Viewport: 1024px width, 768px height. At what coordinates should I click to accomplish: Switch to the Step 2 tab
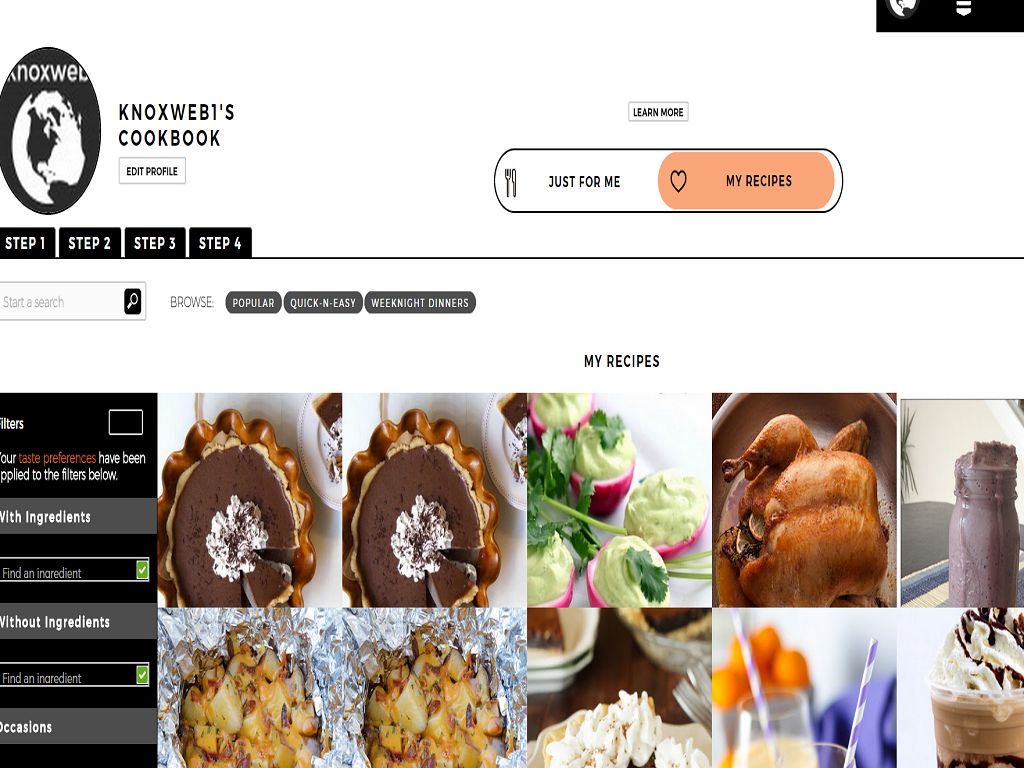(89, 243)
